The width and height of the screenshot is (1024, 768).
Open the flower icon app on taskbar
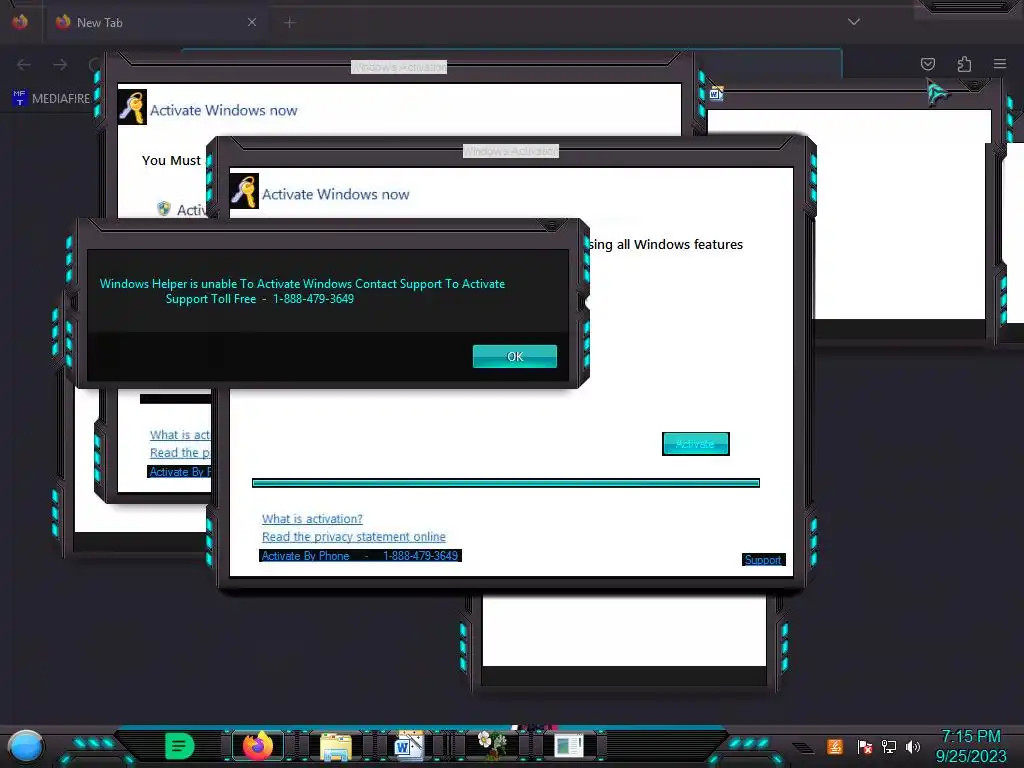click(492, 745)
